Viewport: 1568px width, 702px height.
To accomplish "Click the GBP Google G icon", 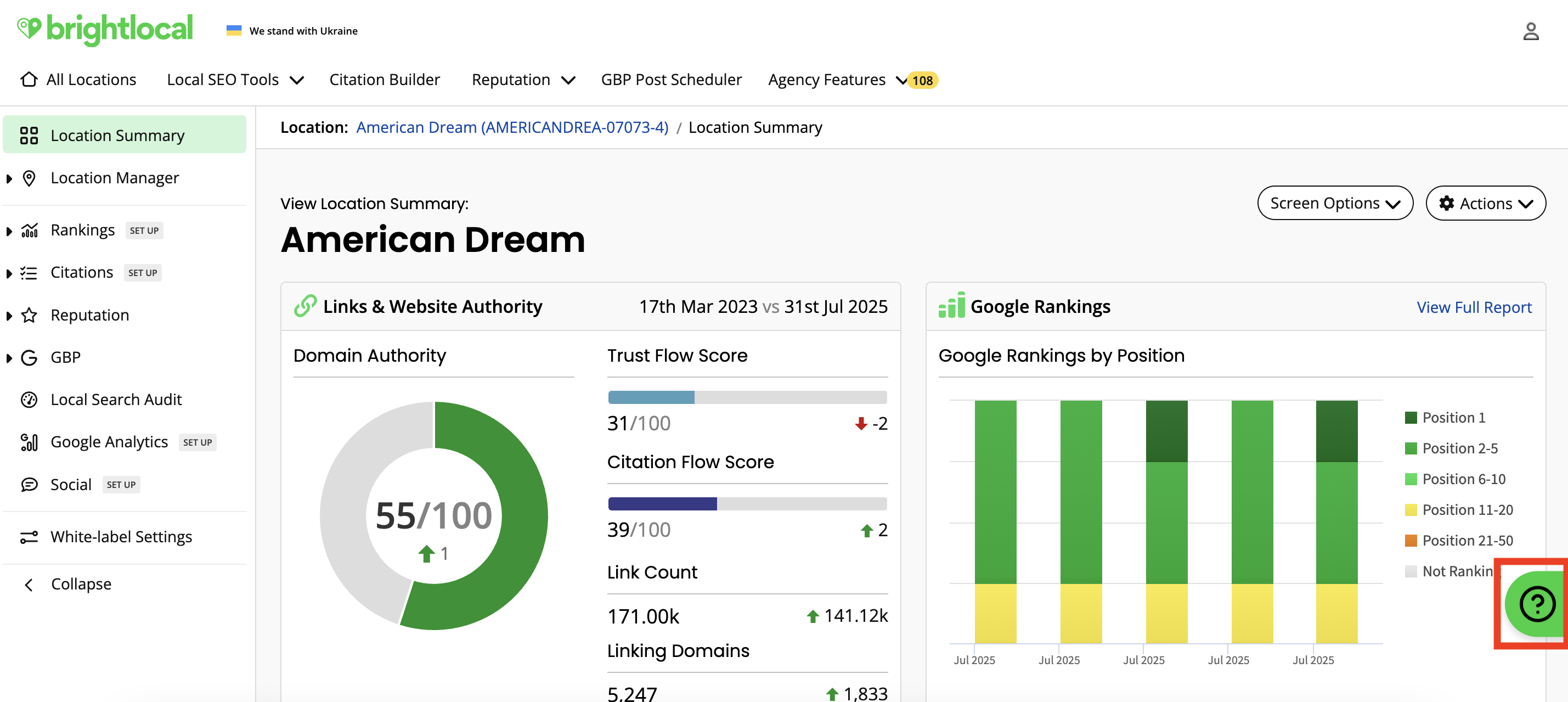I will 29,357.
